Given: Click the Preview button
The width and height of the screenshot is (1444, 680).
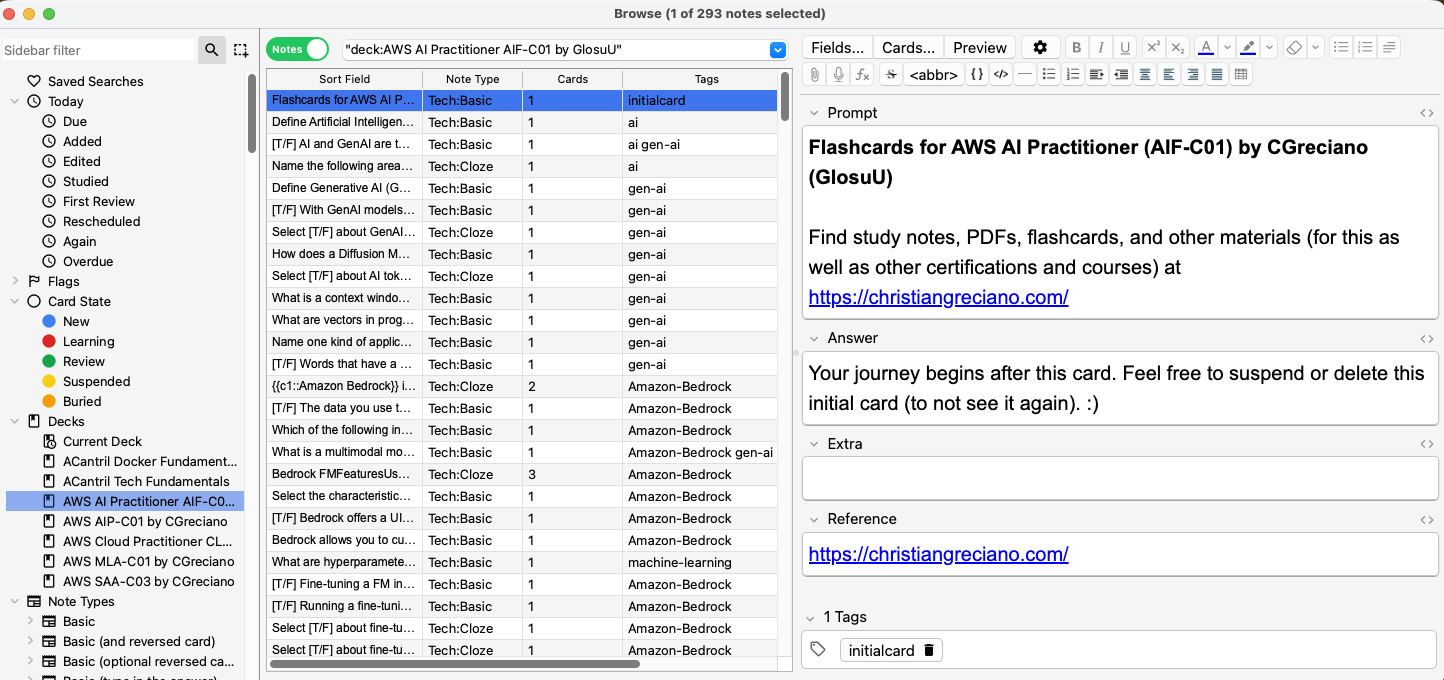Looking at the screenshot, I should pos(980,48).
